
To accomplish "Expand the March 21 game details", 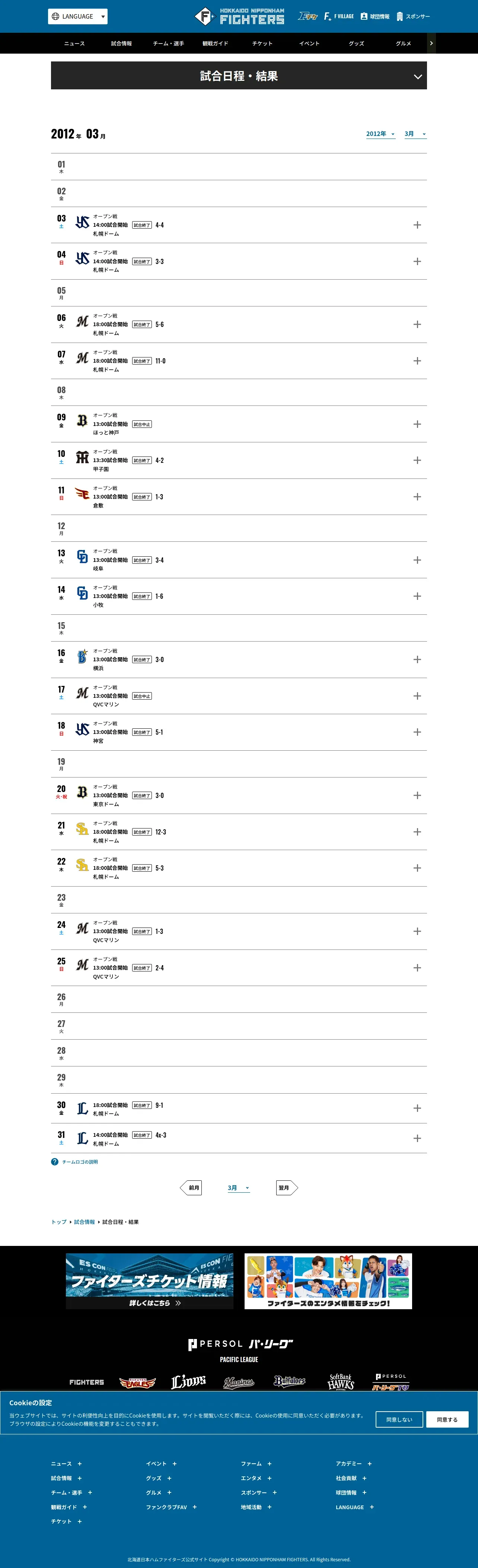I will pos(417,831).
